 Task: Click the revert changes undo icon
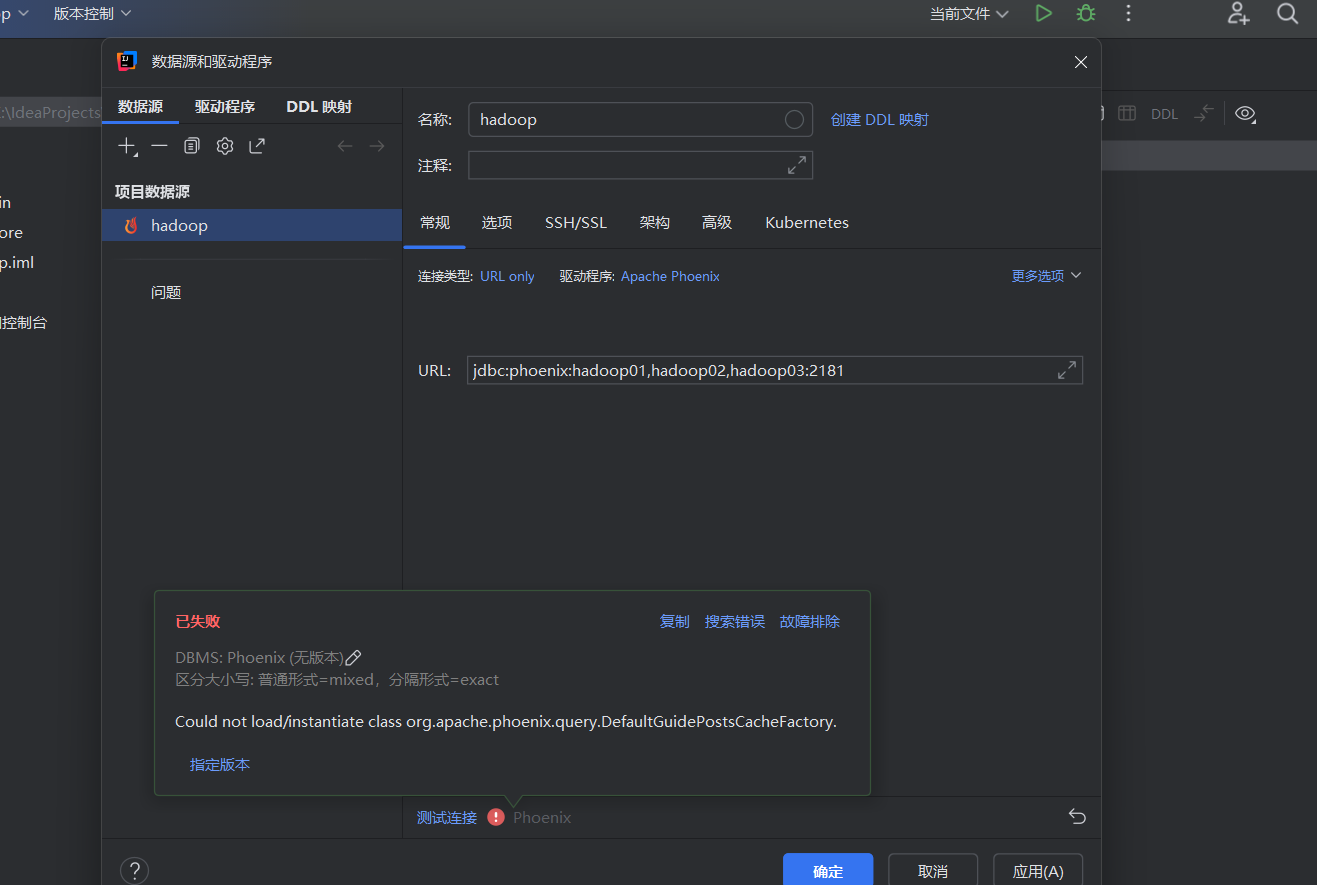click(x=1077, y=817)
